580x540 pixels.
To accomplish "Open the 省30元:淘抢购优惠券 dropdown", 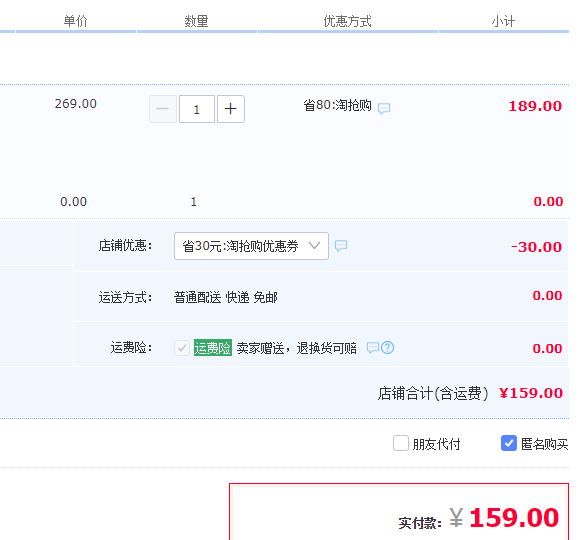I will tap(251, 246).
